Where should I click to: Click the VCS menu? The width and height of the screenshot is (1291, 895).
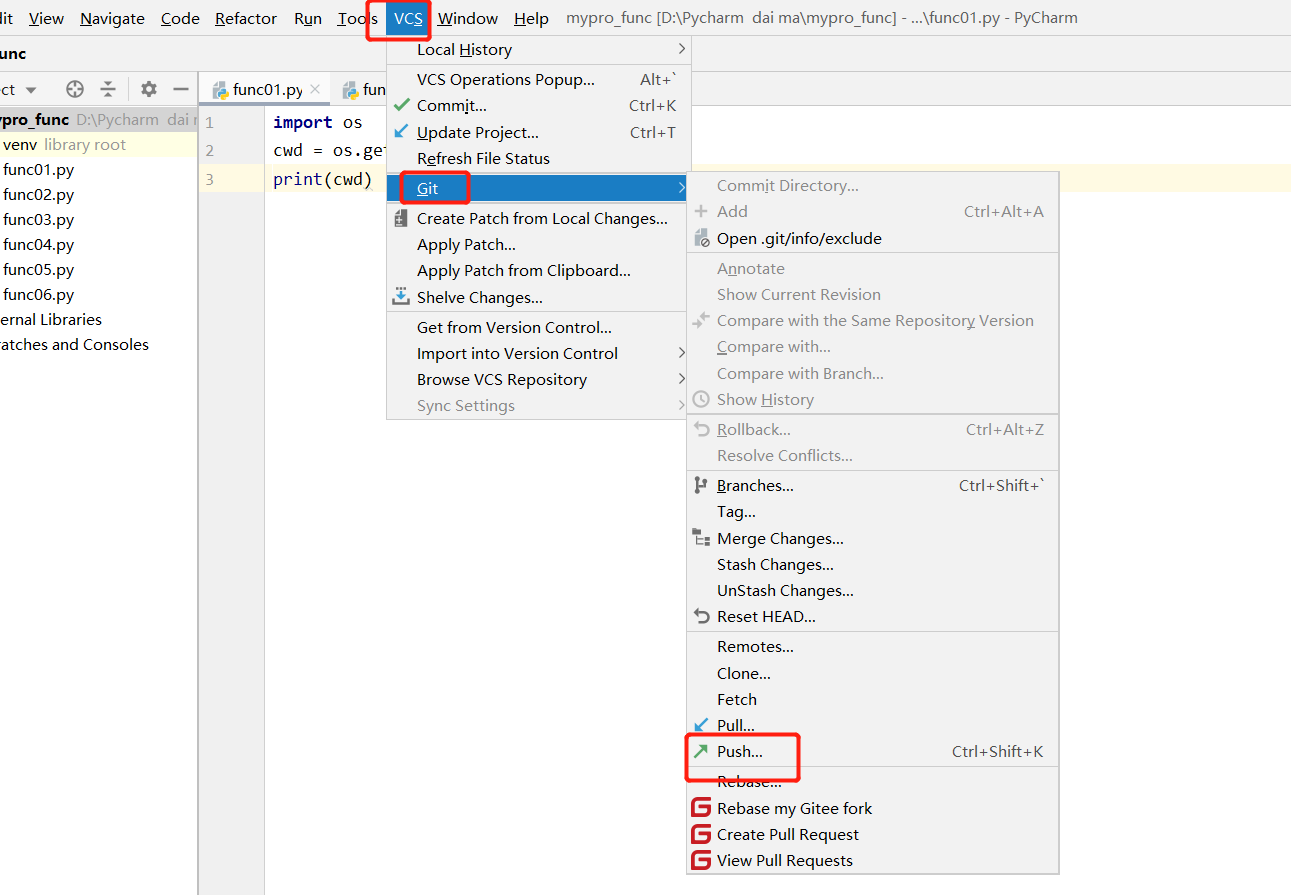point(408,18)
